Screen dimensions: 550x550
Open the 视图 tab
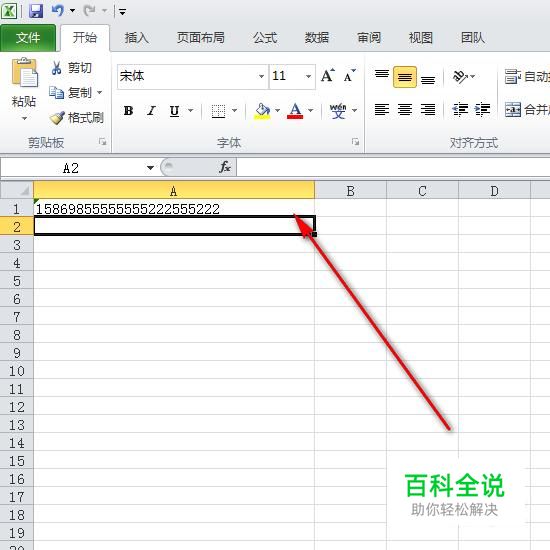[x=421, y=38]
